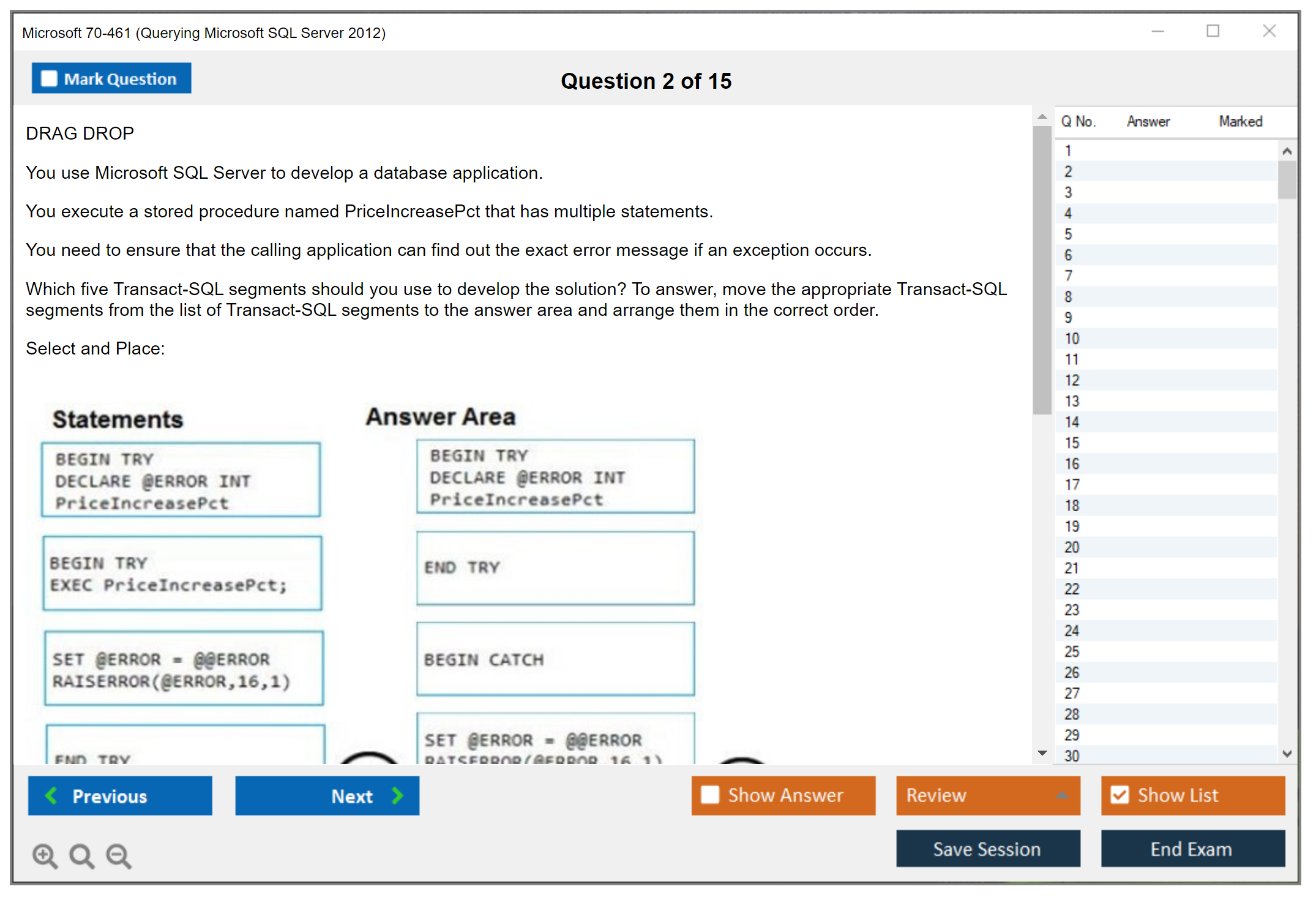Click the End Exam button
The width and height of the screenshot is (1316, 900).
(x=1192, y=849)
